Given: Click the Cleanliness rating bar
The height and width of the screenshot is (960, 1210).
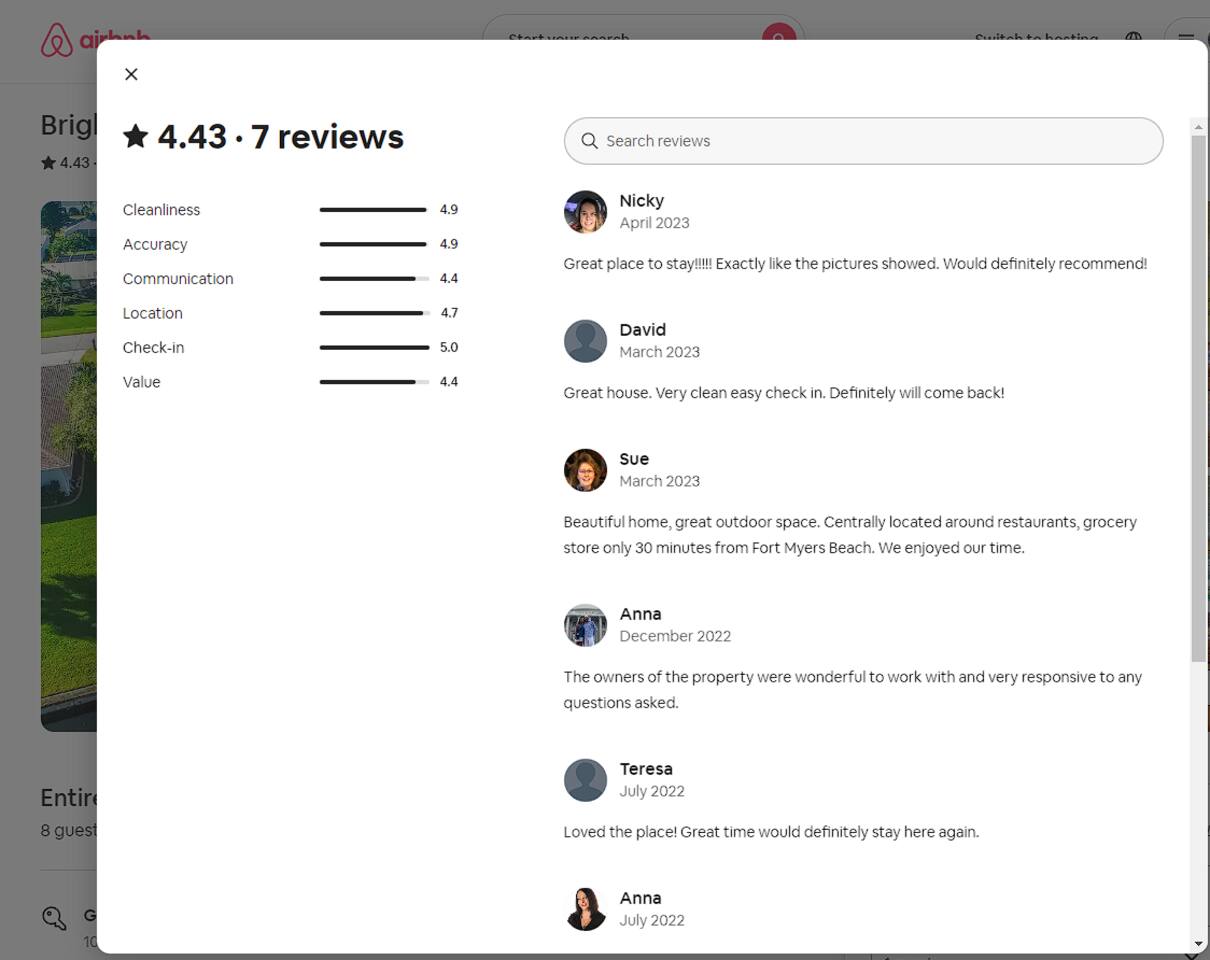Looking at the screenshot, I should [374, 210].
